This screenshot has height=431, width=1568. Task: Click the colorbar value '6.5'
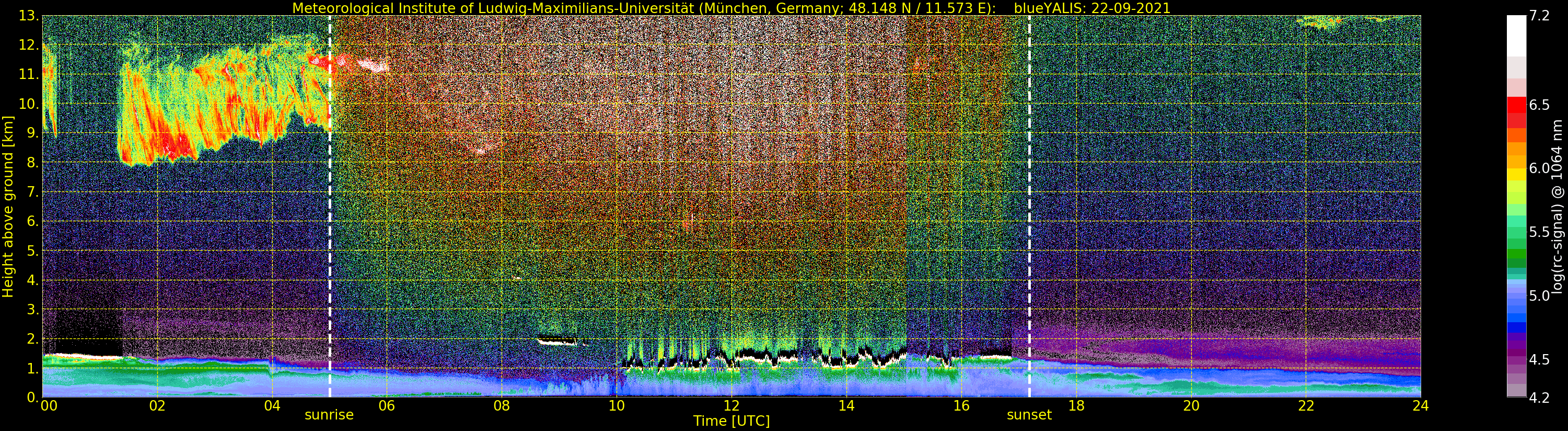(x=1539, y=105)
